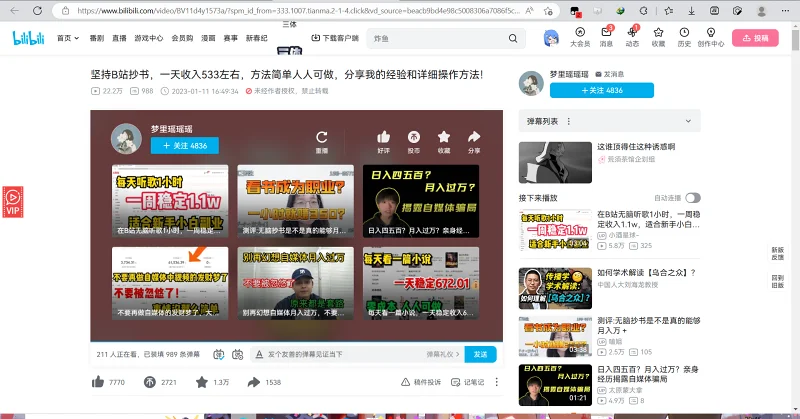Open more options three-dot menu below video

coord(496,382)
